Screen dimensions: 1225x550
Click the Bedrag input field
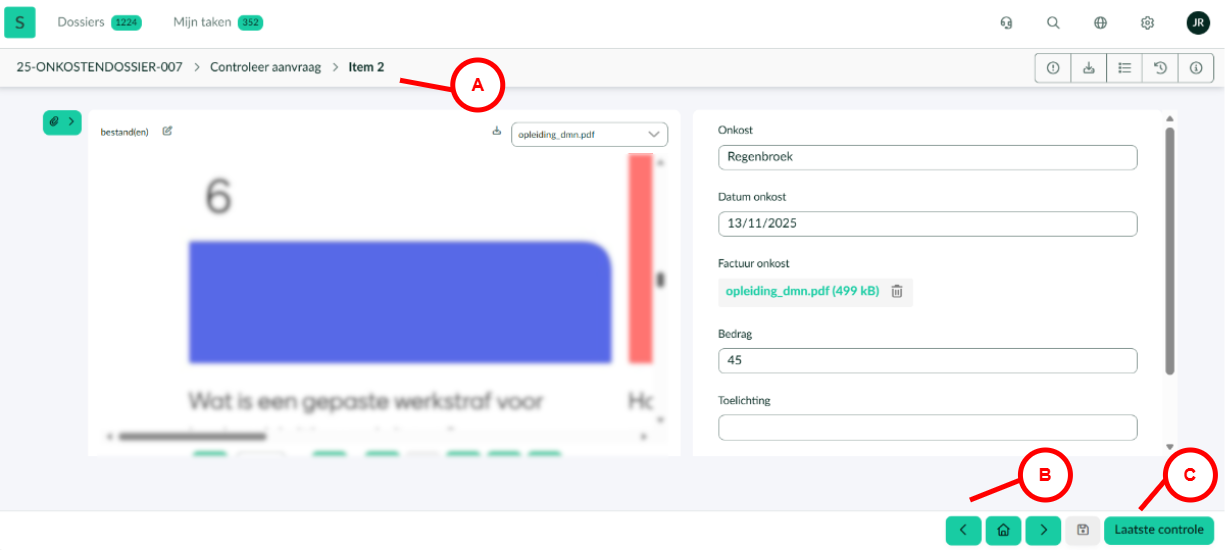click(927, 360)
